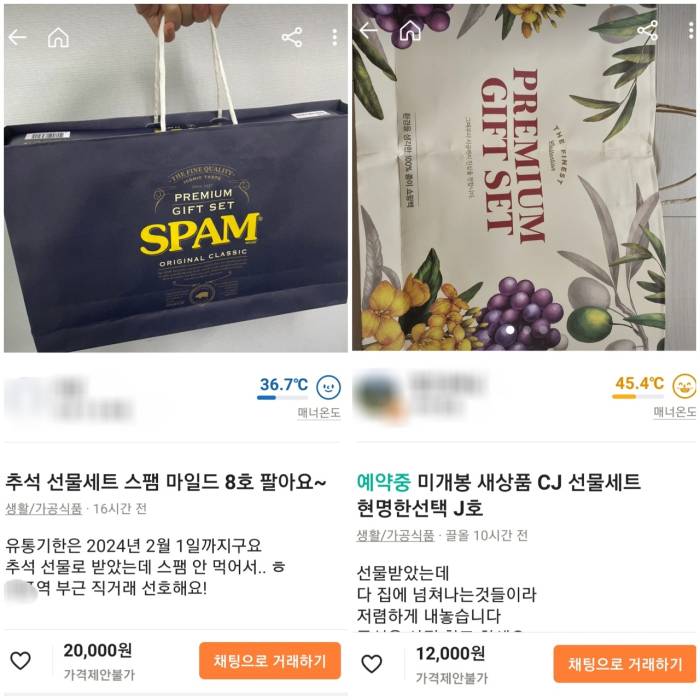Open home from SPAM listing header

58,37
